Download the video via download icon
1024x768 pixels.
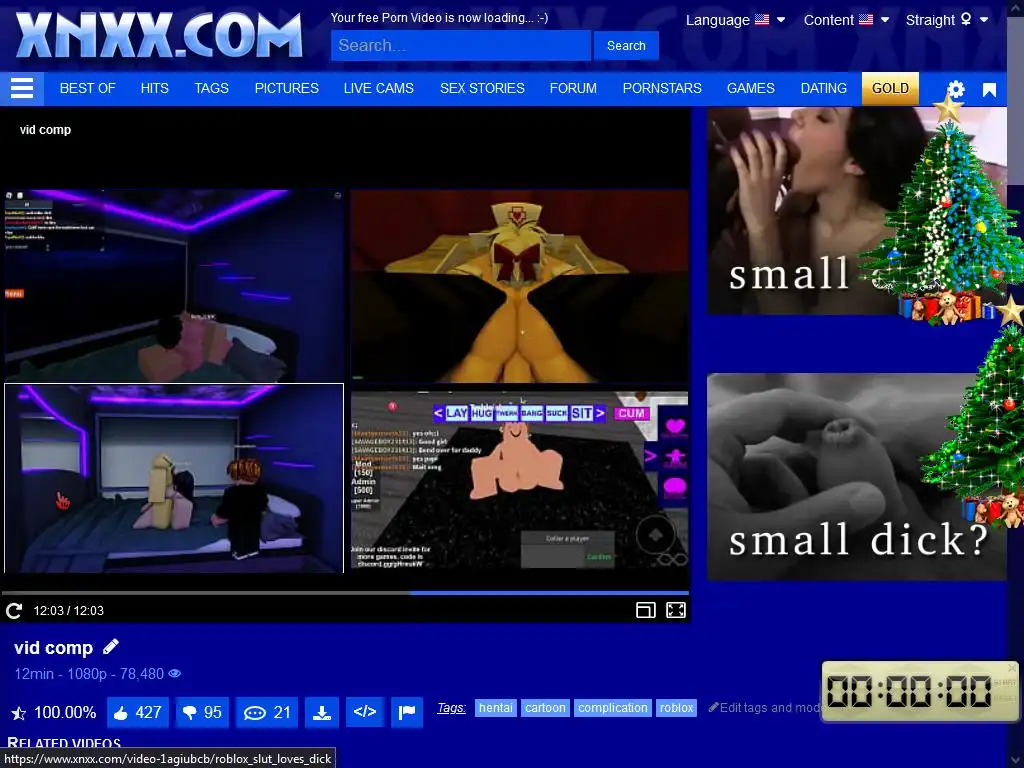point(322,712)
